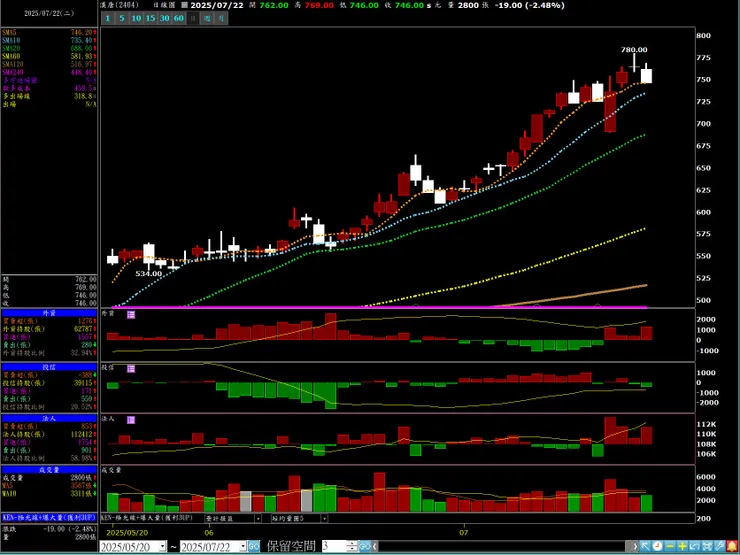Click the 534.00 low price label
This screenshot has width=740, height=555.
[x=149, y=273]
